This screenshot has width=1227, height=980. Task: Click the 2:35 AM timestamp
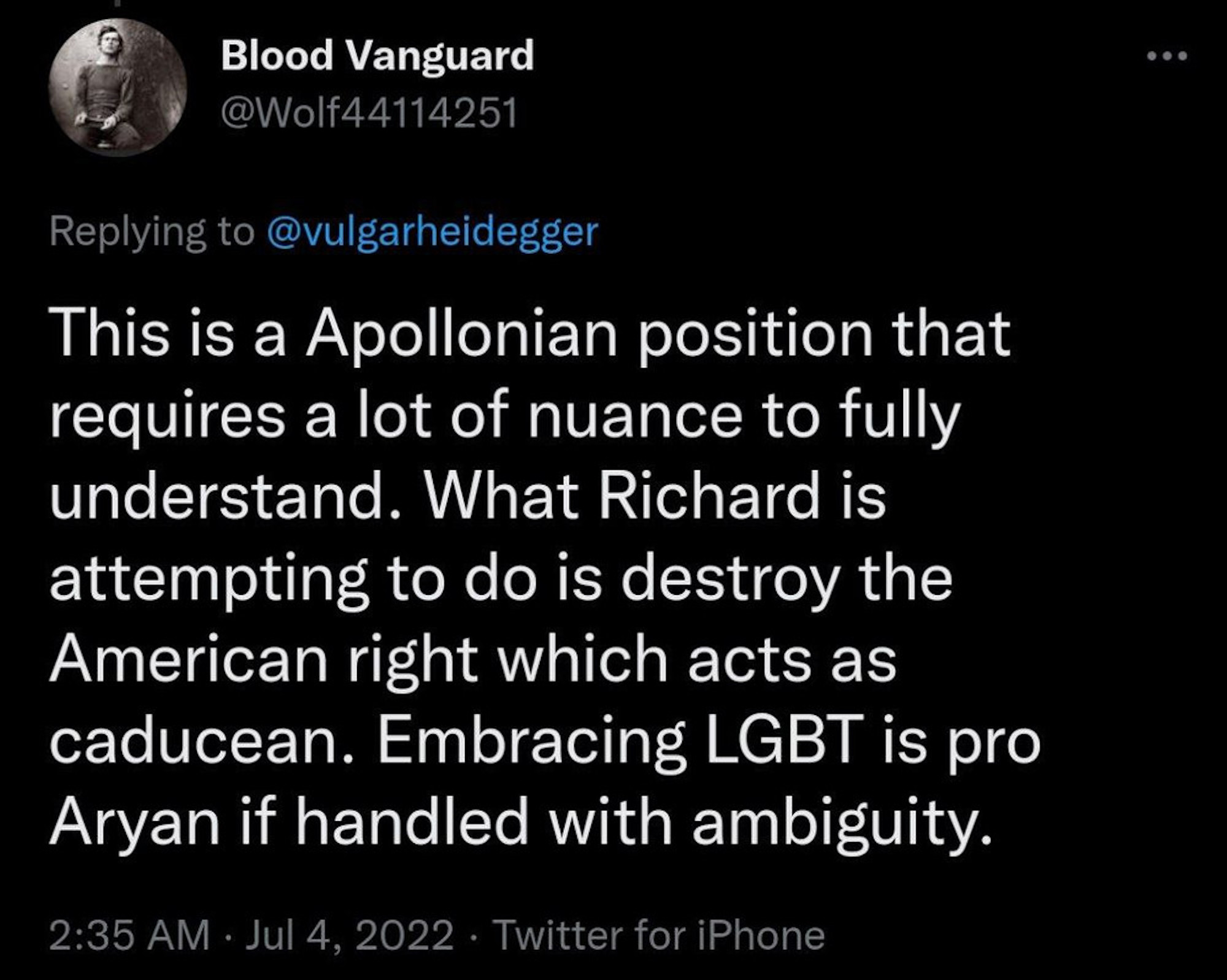point(129,935)
